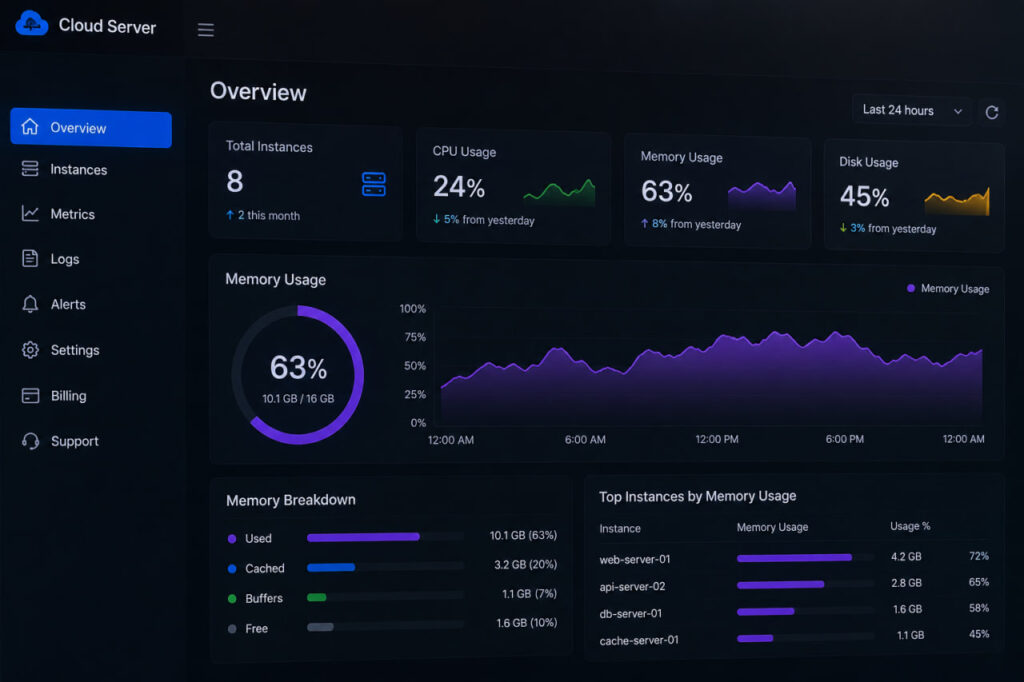Viewport: 1024px width, 682px height.
Task: Click the 63% memory donut gauge
Action: (x=298, y=375)
